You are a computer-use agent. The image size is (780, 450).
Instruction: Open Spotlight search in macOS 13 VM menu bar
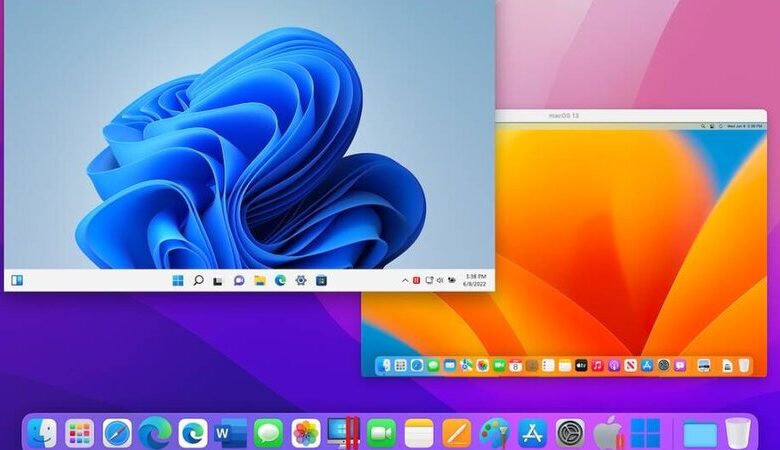point(703,126)
